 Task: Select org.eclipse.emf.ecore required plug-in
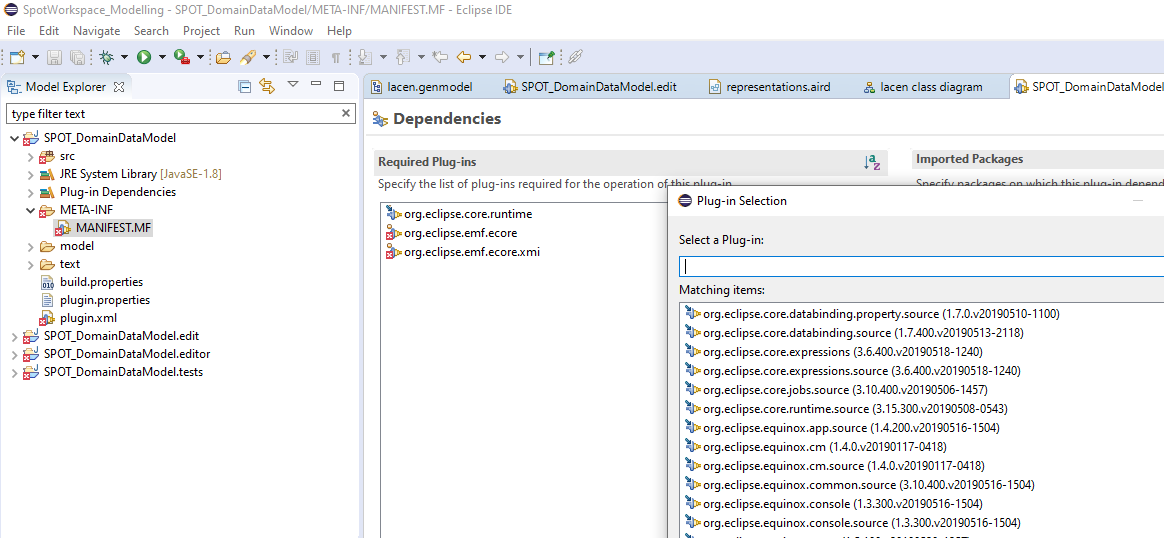tap(460, 233)
